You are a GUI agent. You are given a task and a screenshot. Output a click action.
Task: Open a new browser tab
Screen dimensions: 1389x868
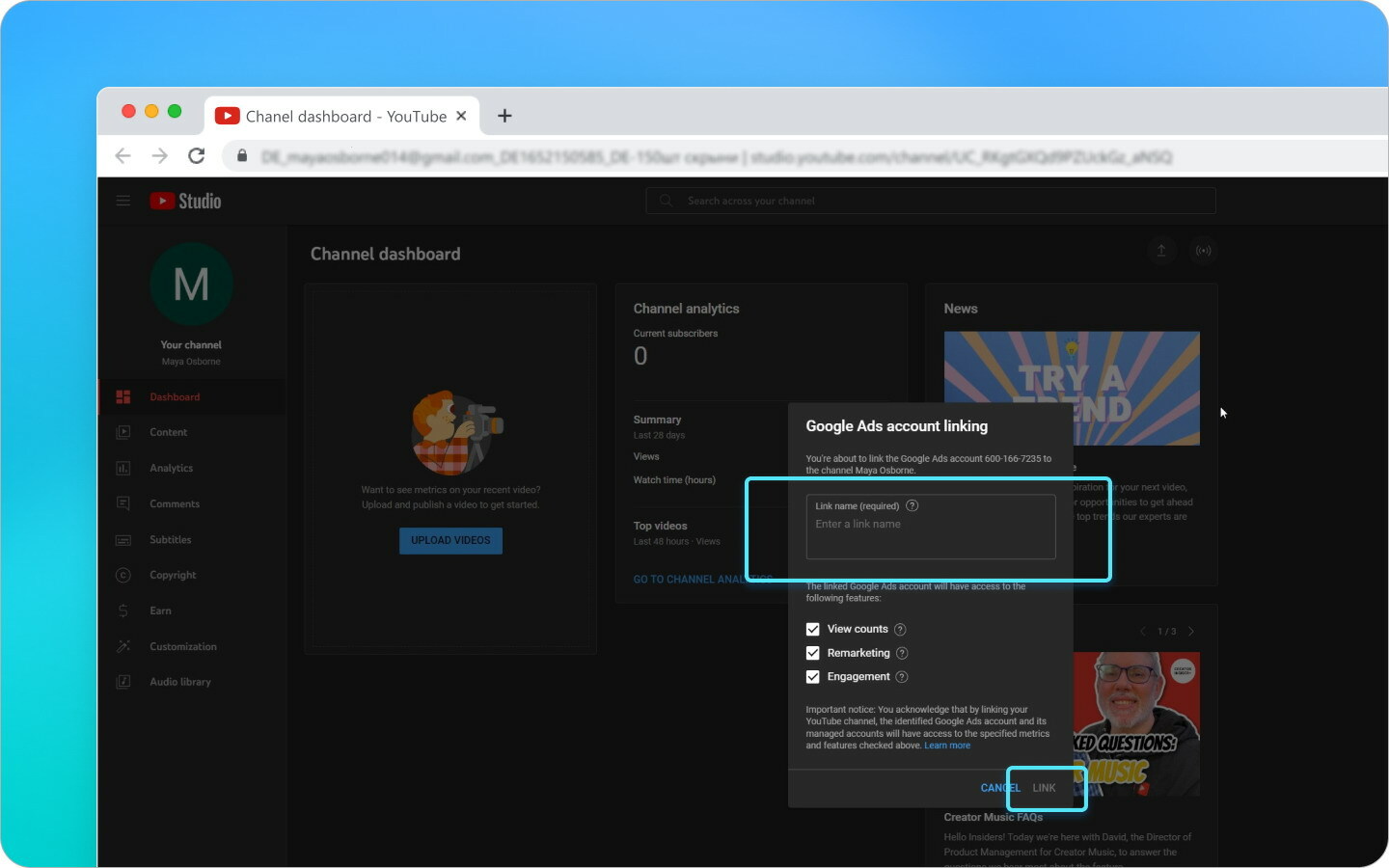tap(504, 116)
